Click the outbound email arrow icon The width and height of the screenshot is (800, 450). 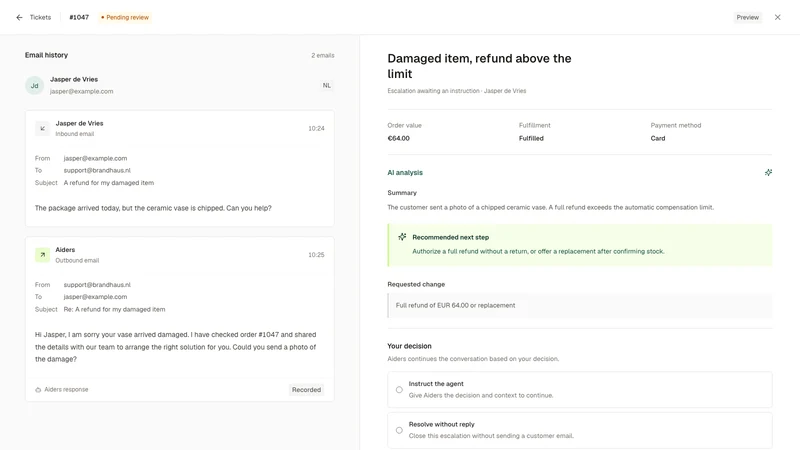pyautogui.click(x=42, y=255)
